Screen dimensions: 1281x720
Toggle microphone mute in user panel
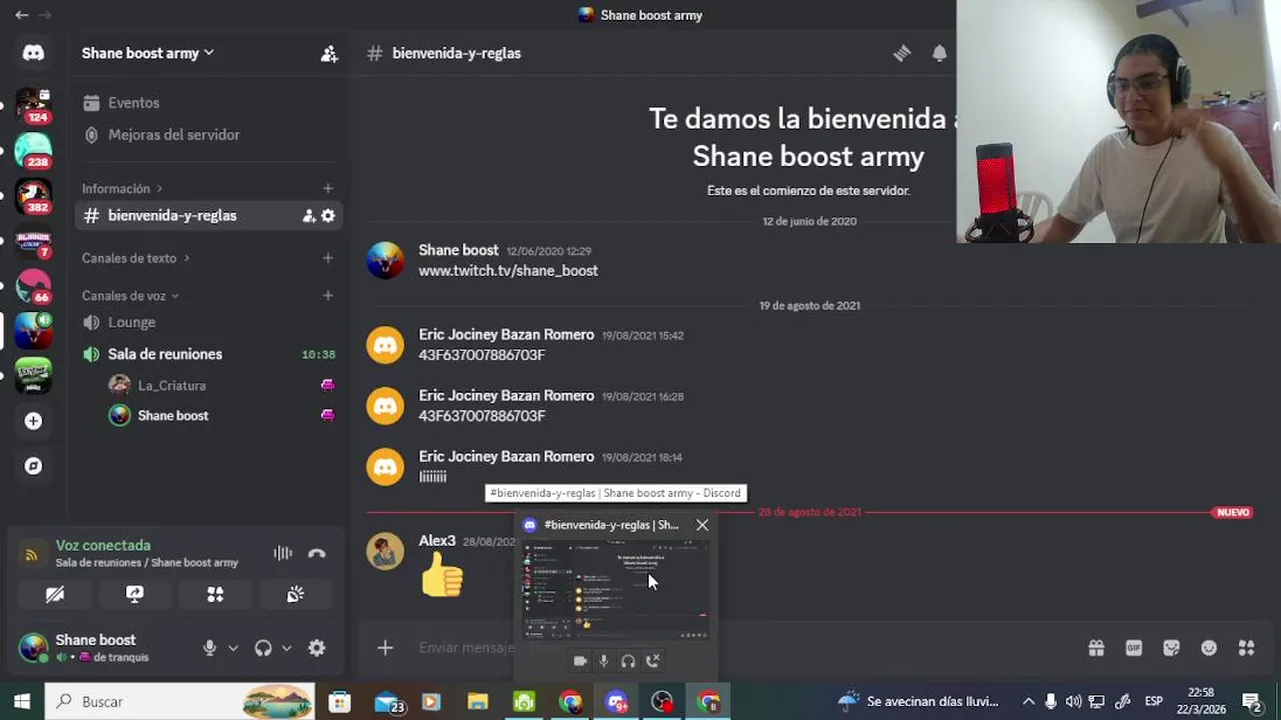tap(209, 648)
